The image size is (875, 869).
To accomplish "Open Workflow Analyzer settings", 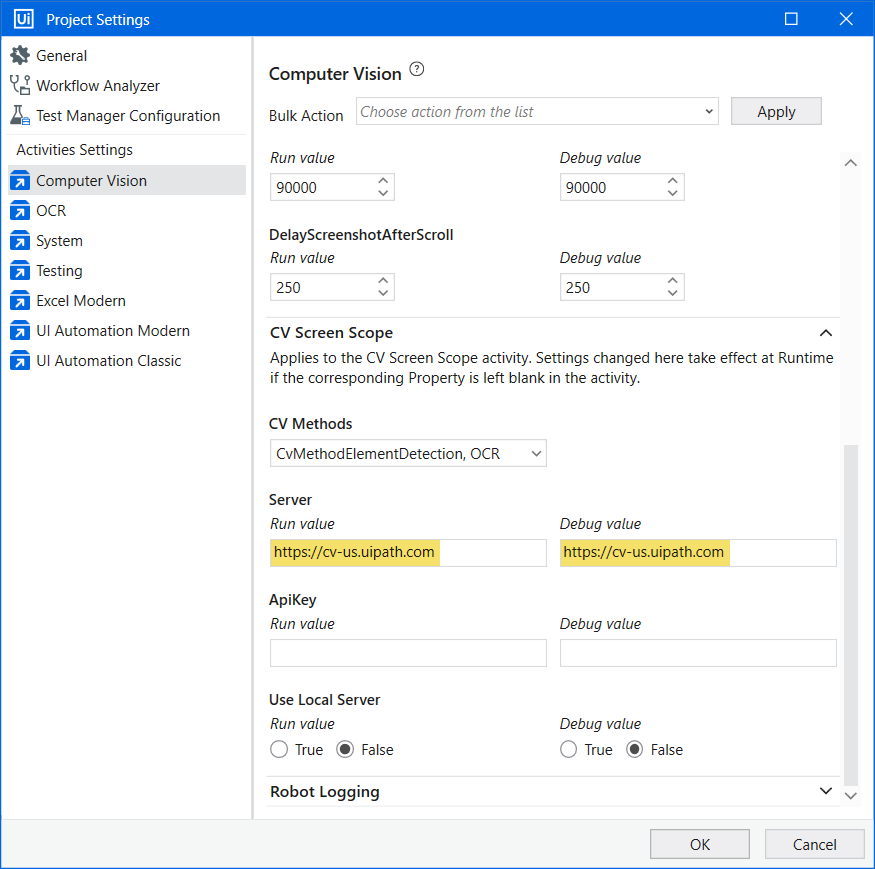I will pyautogui.click(x=127, y=85).
